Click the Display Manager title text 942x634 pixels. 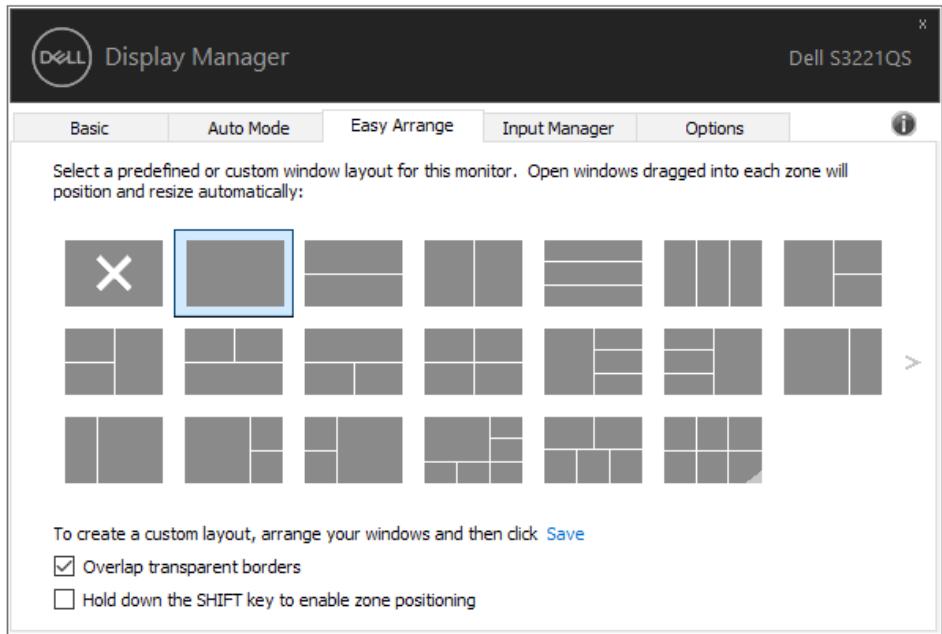tap(197, 57)
